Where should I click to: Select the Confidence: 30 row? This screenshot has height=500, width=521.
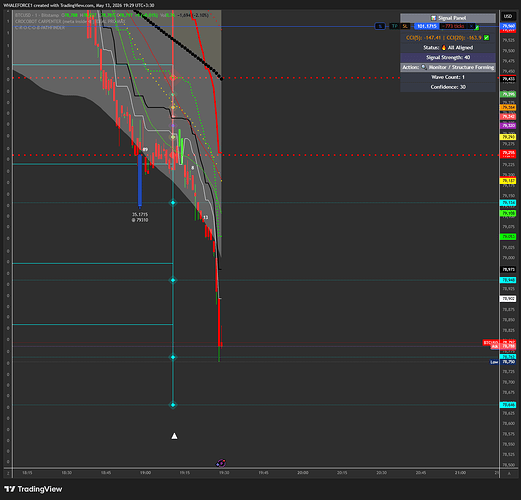coord(448,87)
